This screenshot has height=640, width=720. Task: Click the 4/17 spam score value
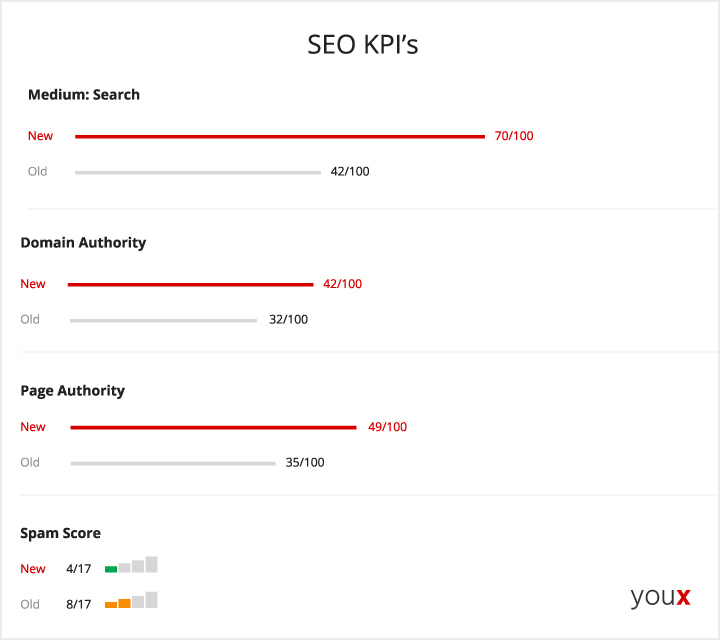click(x=79, y=569)
